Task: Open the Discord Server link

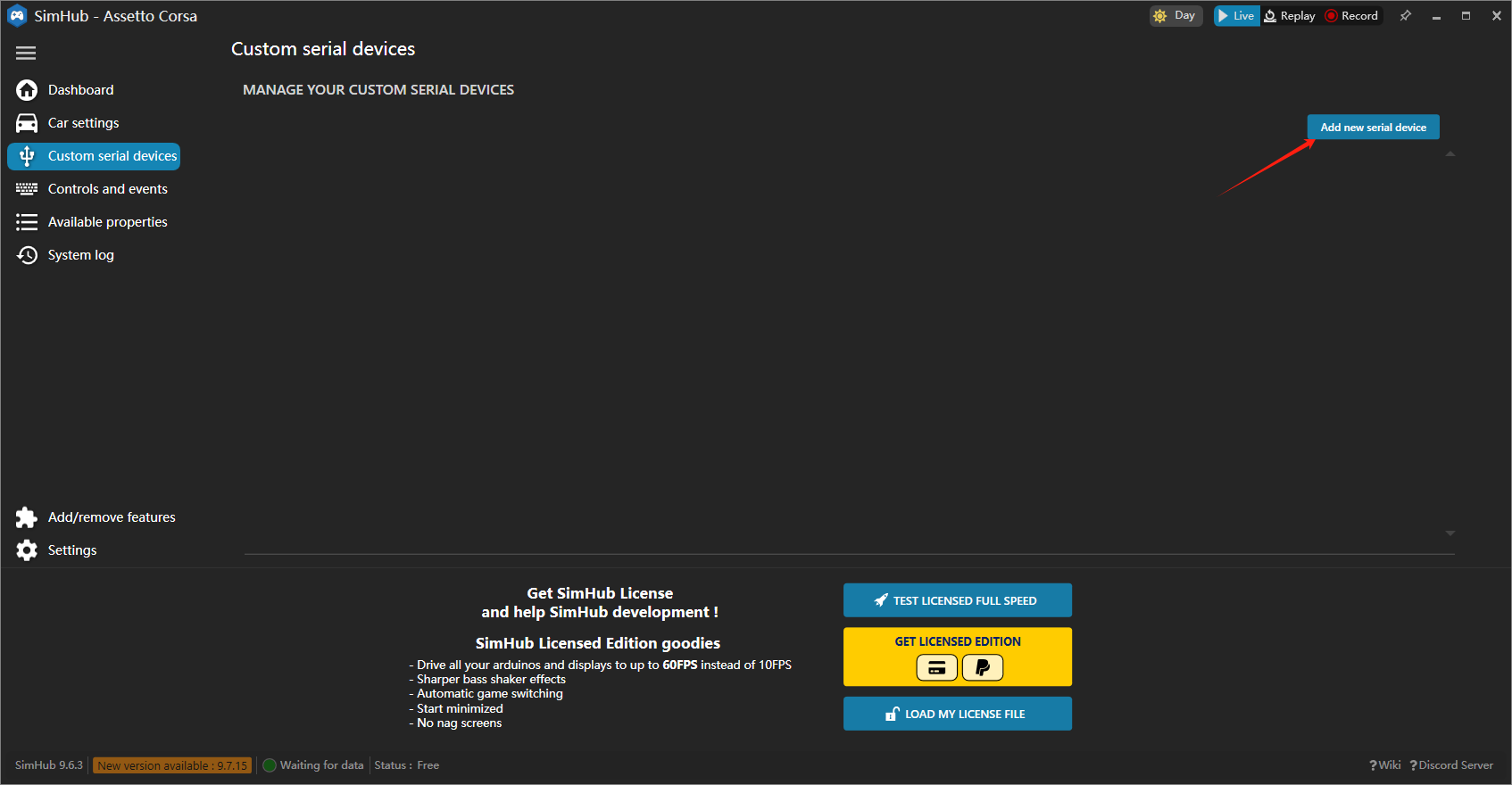Action: pyautogui.click(x=1451, y=765)
